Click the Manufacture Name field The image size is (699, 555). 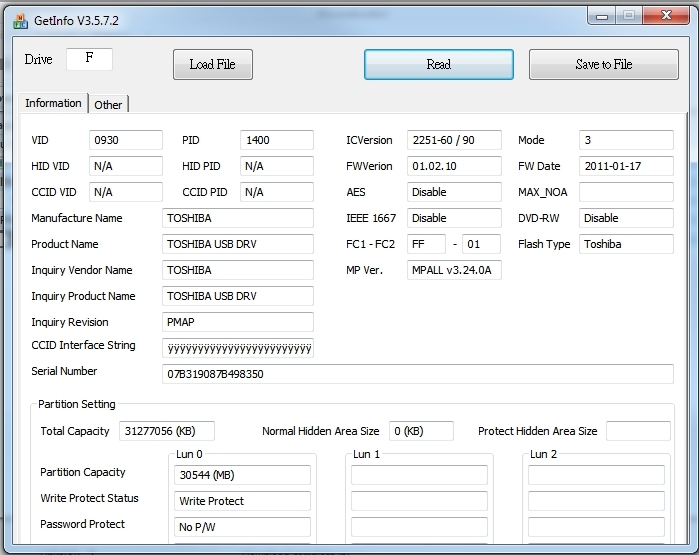click(238, 218)
